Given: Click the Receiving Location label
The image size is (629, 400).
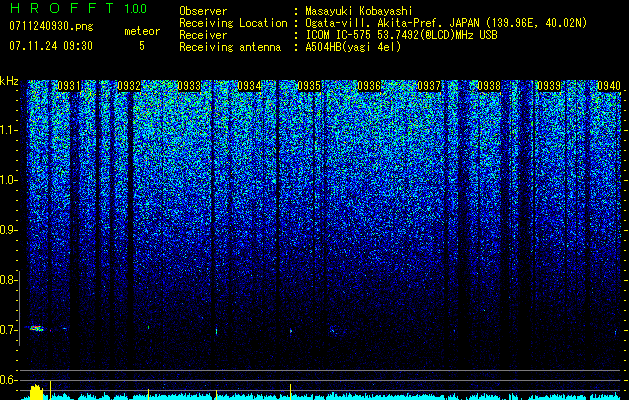Looking at the screenshot, I should tap(233, 23).
